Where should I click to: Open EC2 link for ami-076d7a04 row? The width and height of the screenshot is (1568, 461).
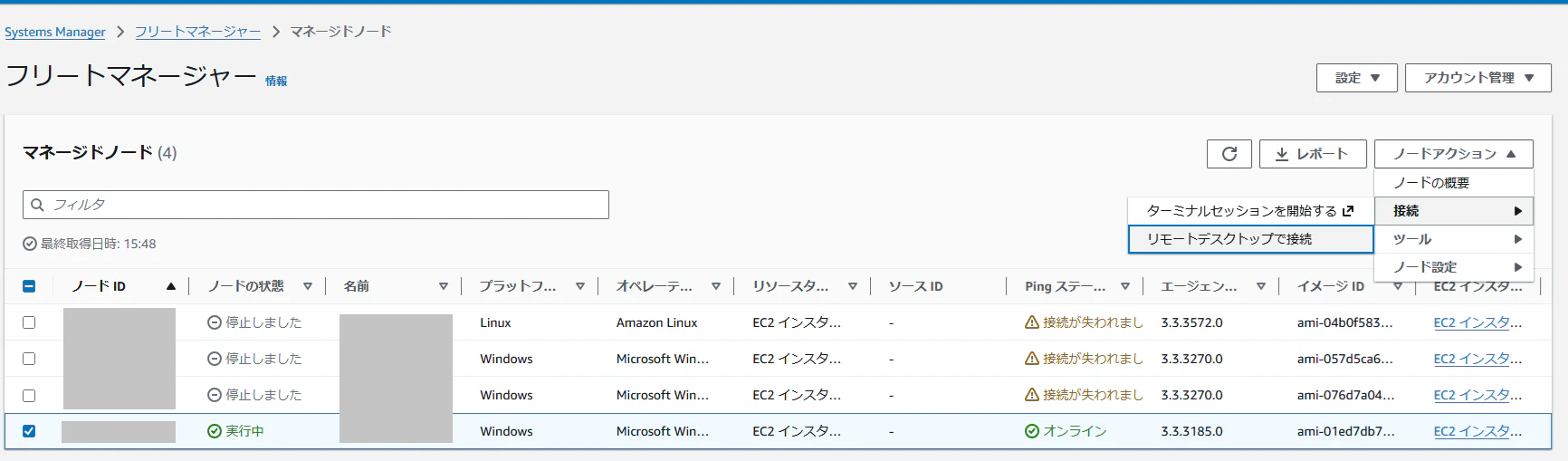1477,395
